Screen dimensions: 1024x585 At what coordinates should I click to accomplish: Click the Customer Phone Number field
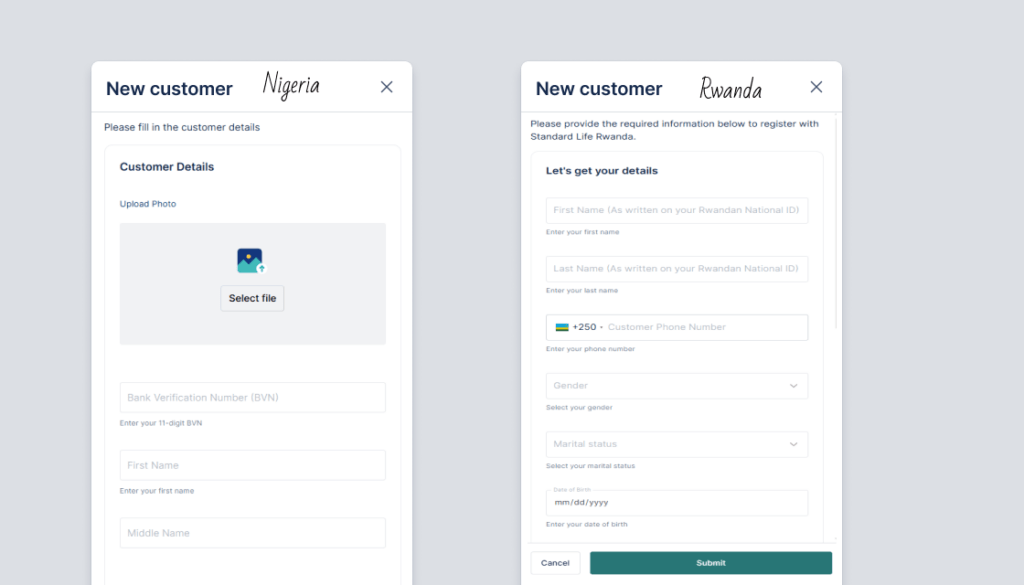tap(700, 327)
